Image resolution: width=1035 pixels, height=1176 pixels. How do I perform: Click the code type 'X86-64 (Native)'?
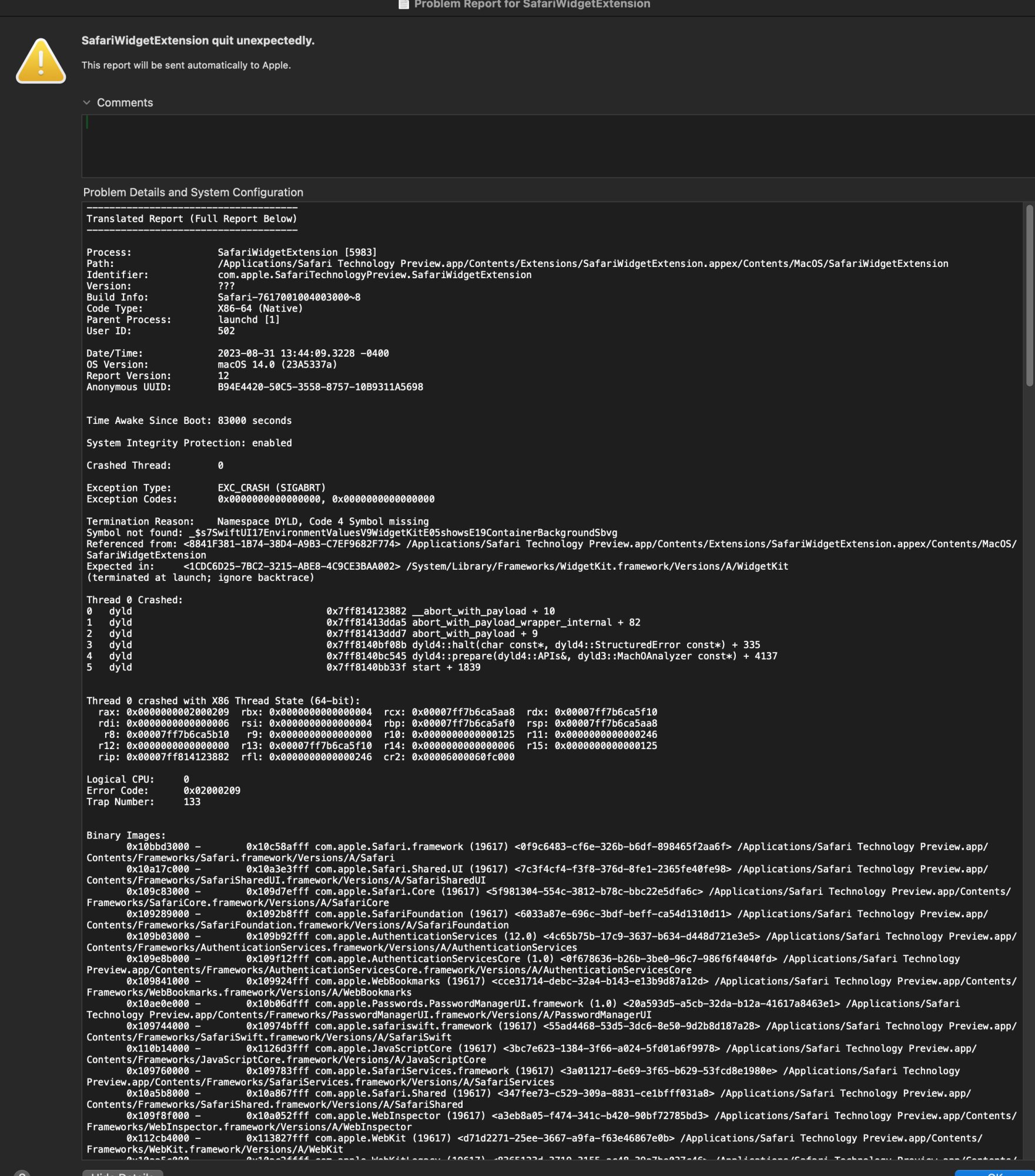click(x=260, y=308)
